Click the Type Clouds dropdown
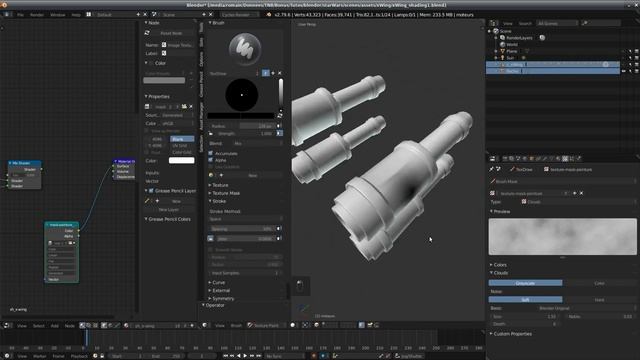The width and height of the screenshot is (640, 360). (578, 202)
